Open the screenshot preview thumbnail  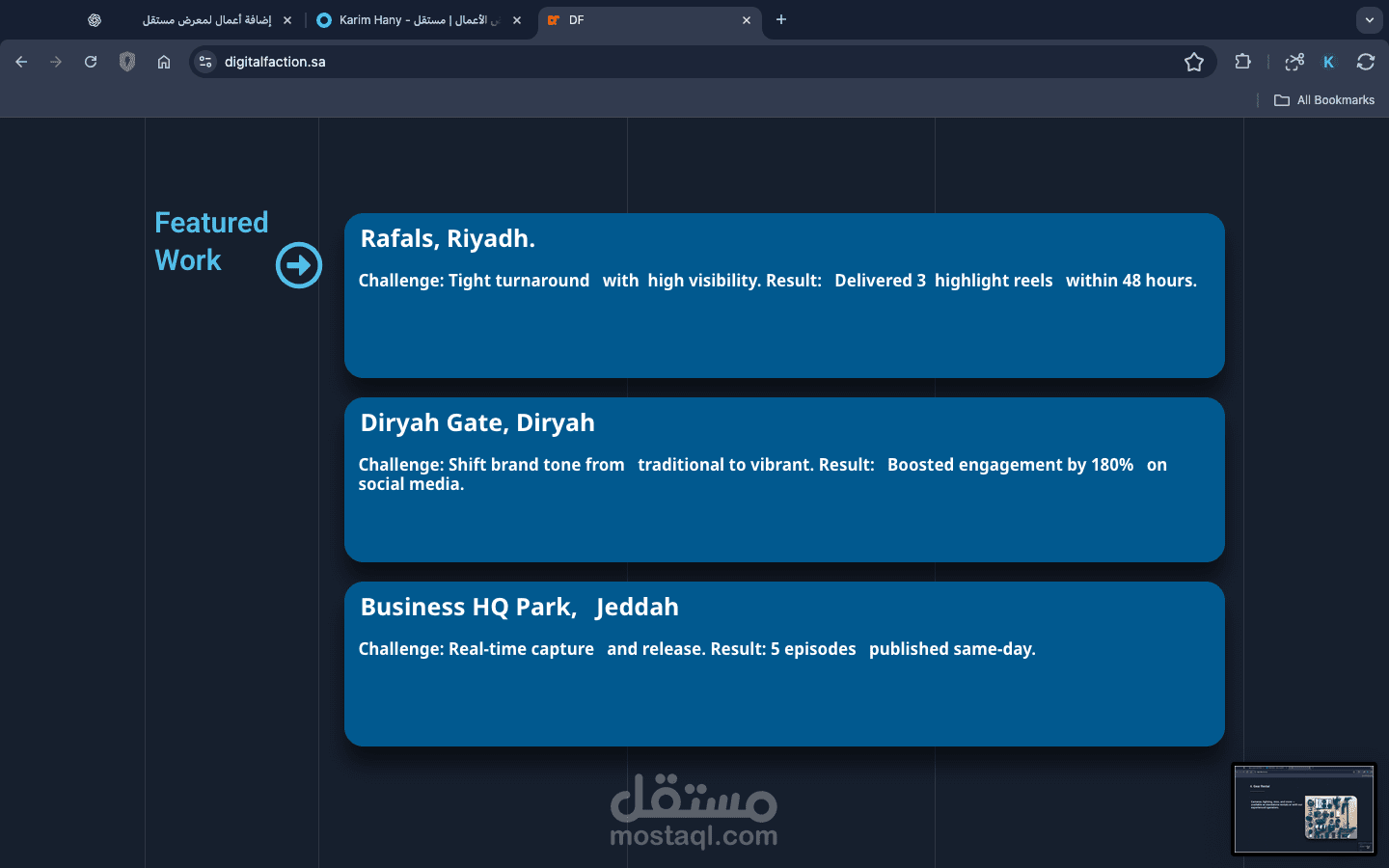point(1304,809)
